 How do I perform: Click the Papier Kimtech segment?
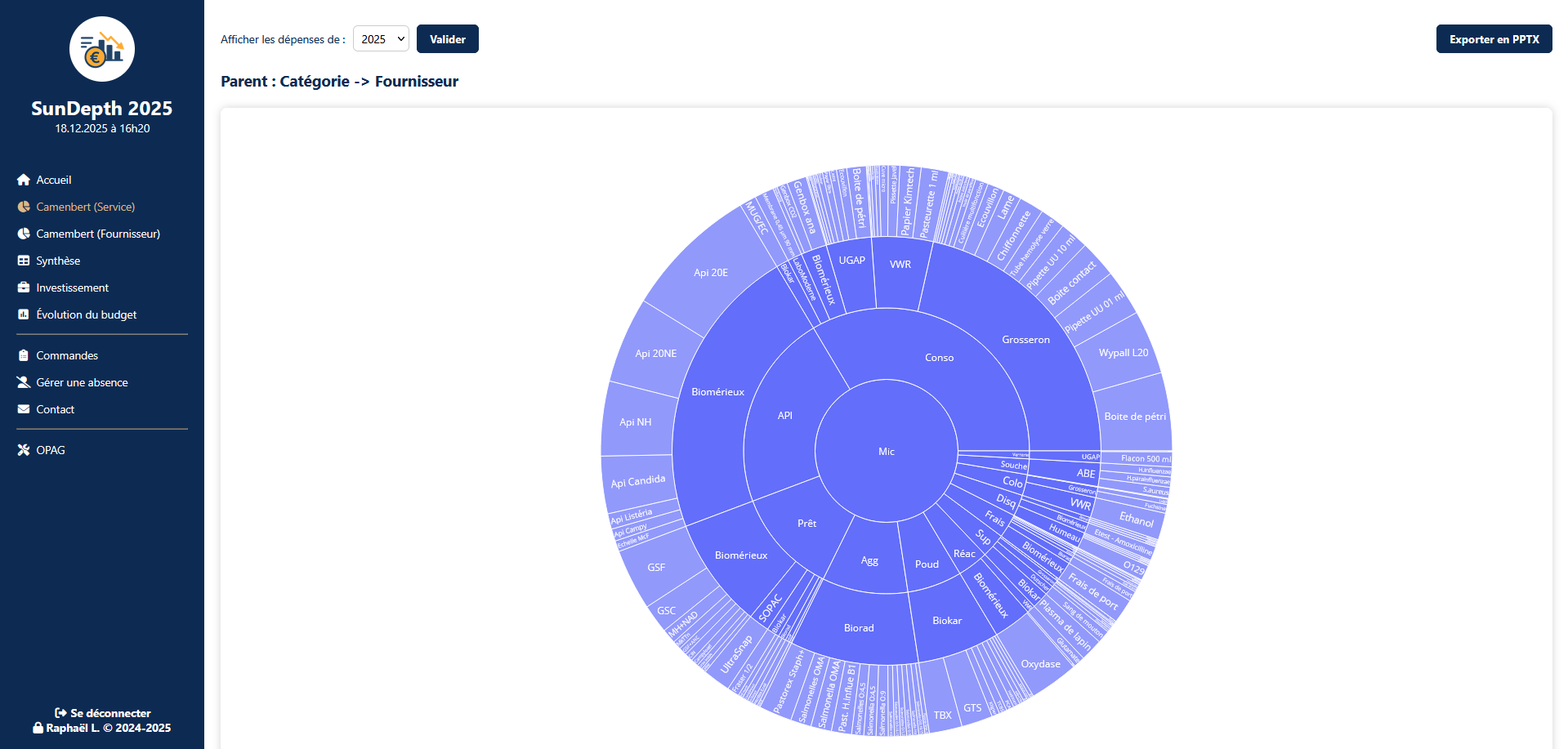pos(907,201)
